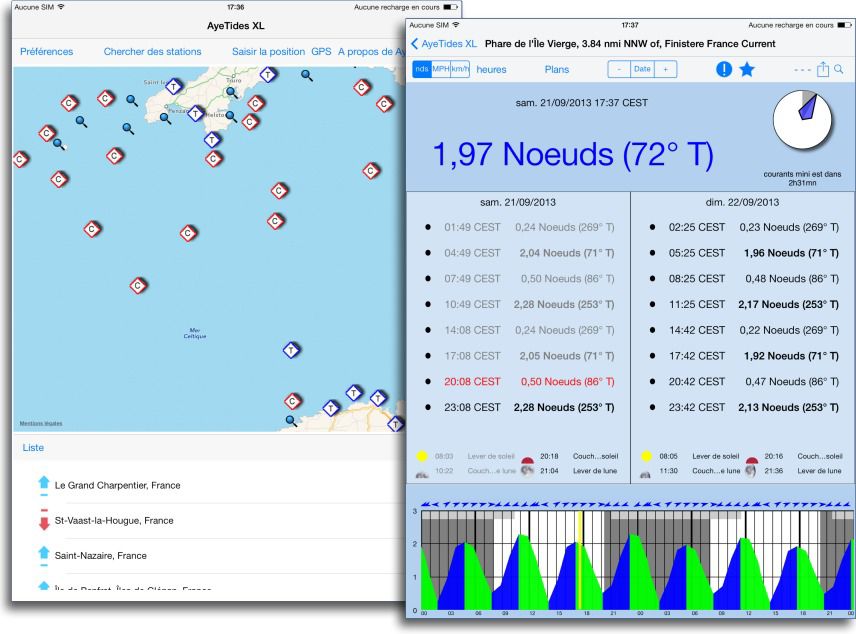Tap the magnifier marker beside Truro label
856x634 pixels.
coord(232,92)
